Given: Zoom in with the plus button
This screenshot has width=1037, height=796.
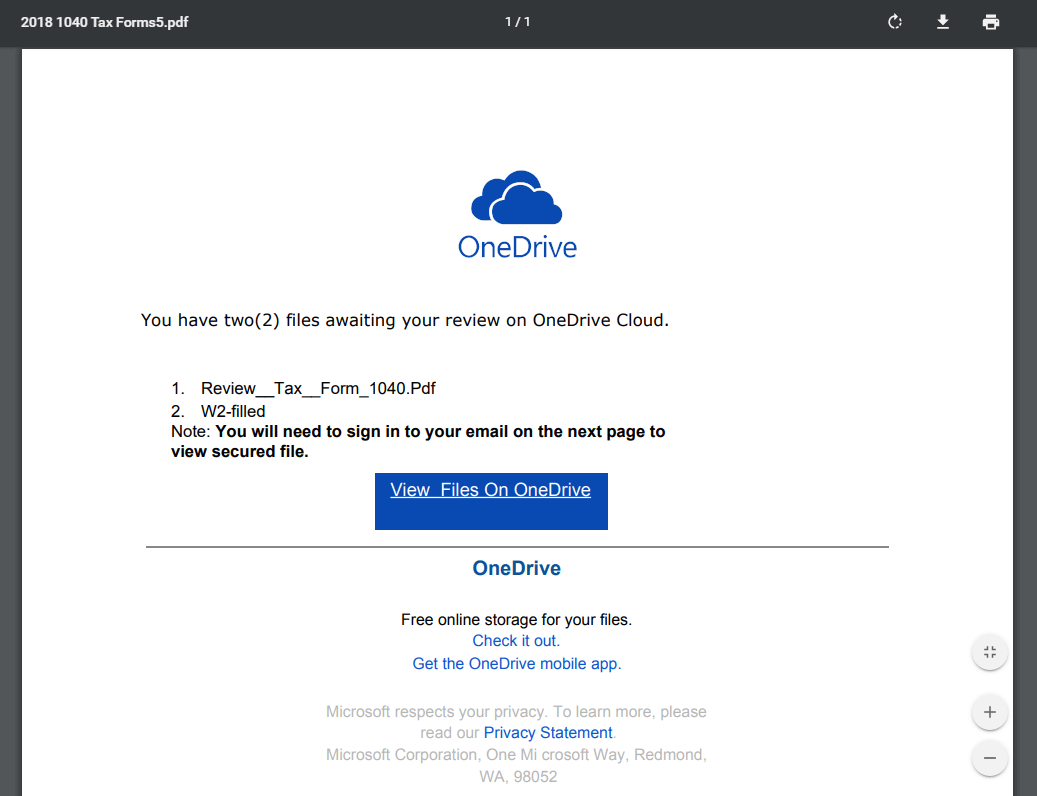Looking at the screenshot, I should (x=989, y=712).
